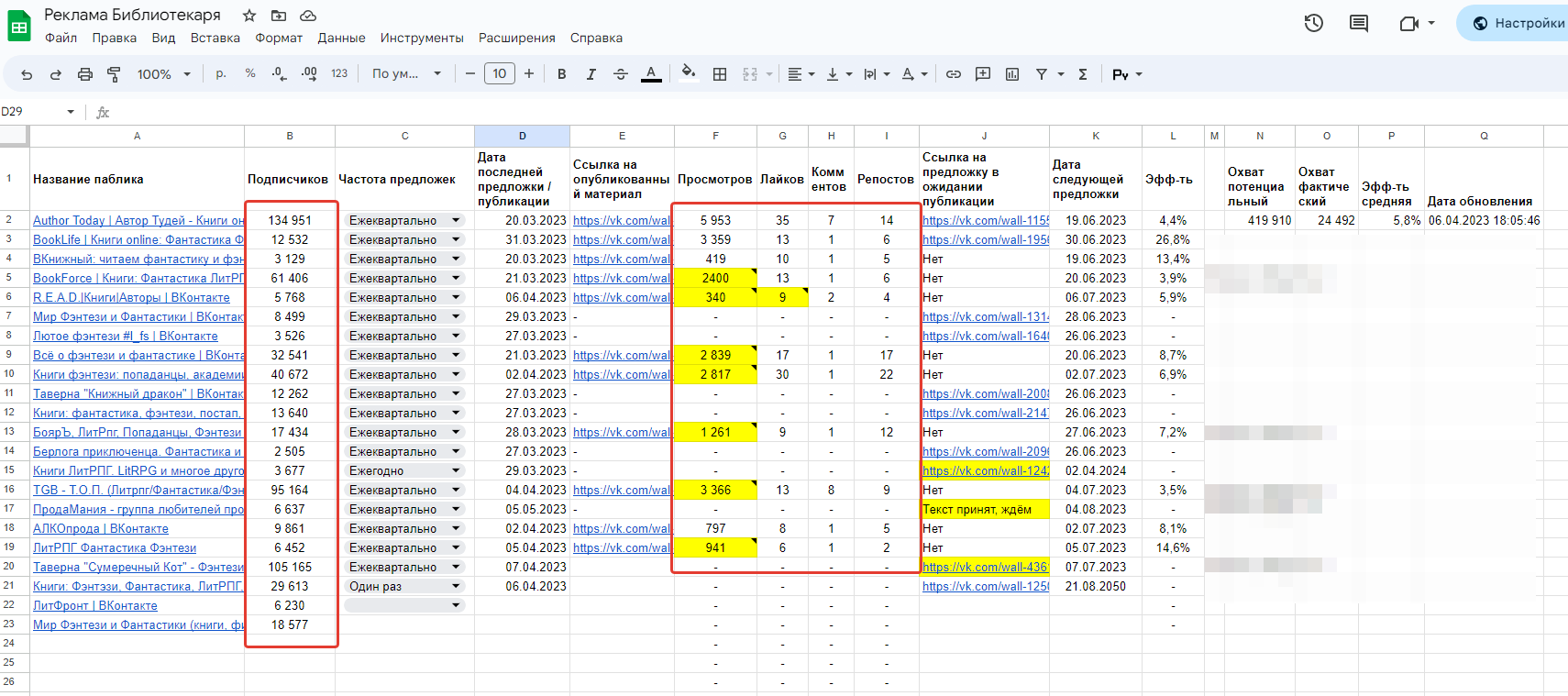Screen dimensions: 1568x696
Task: Open the Данные menu
Action: pos(341,38)
